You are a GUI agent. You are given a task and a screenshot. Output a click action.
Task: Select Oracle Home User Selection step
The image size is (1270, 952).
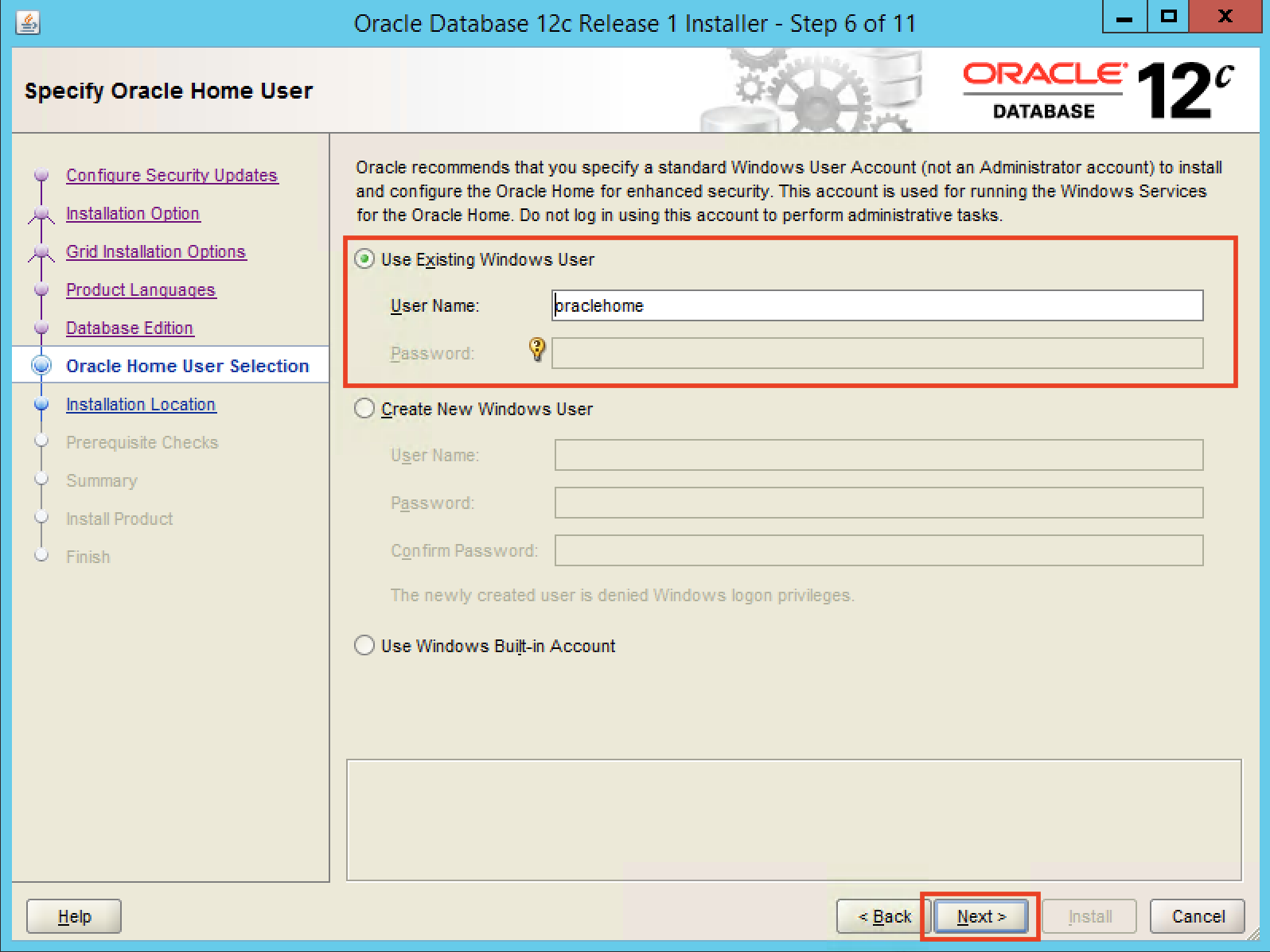tap(187, 366)
